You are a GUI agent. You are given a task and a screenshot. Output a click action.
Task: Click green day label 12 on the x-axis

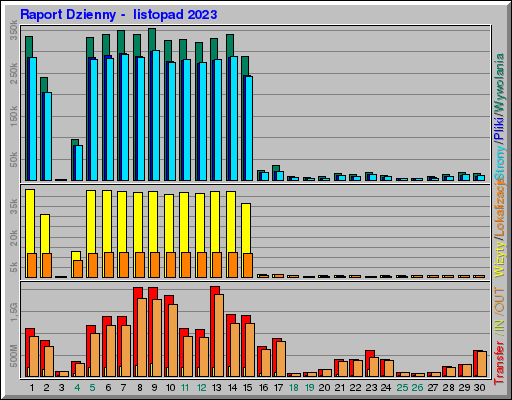(x=201, y=388)
